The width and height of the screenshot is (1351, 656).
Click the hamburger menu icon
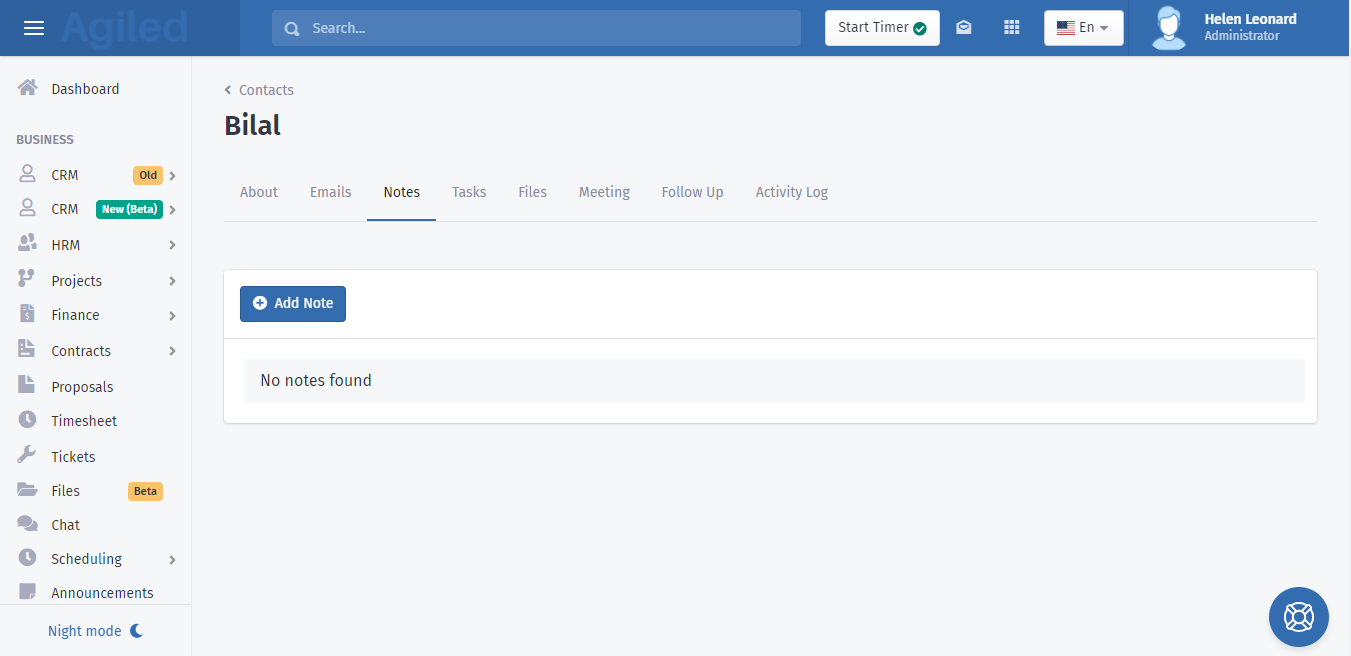[34, 28]
